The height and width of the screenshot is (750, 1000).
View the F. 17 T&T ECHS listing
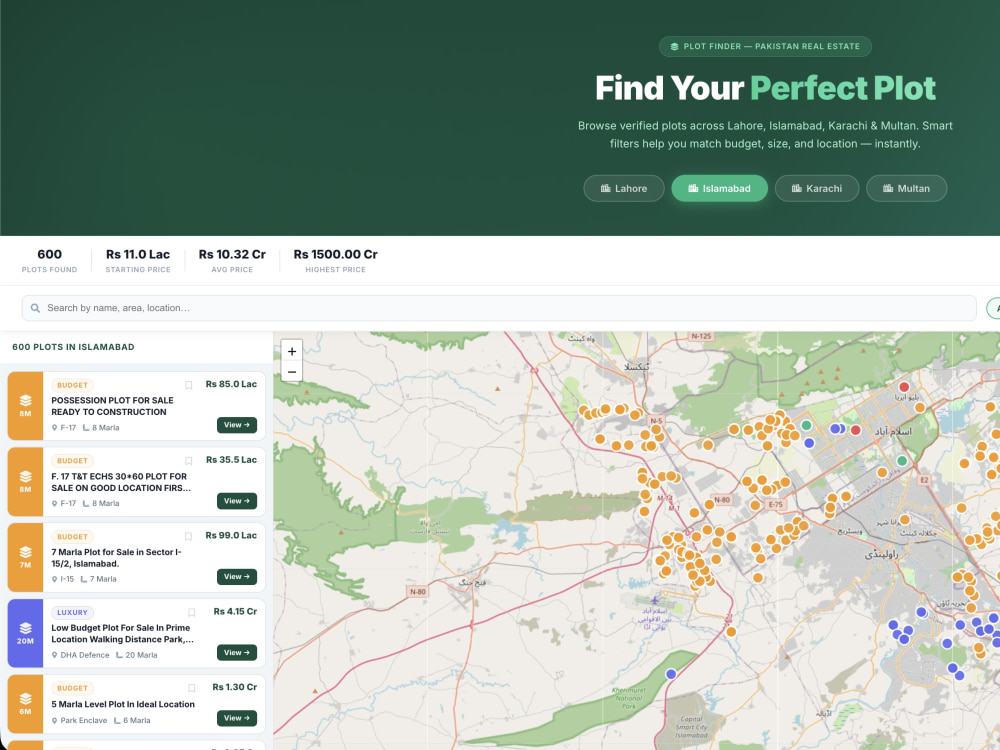237,501
